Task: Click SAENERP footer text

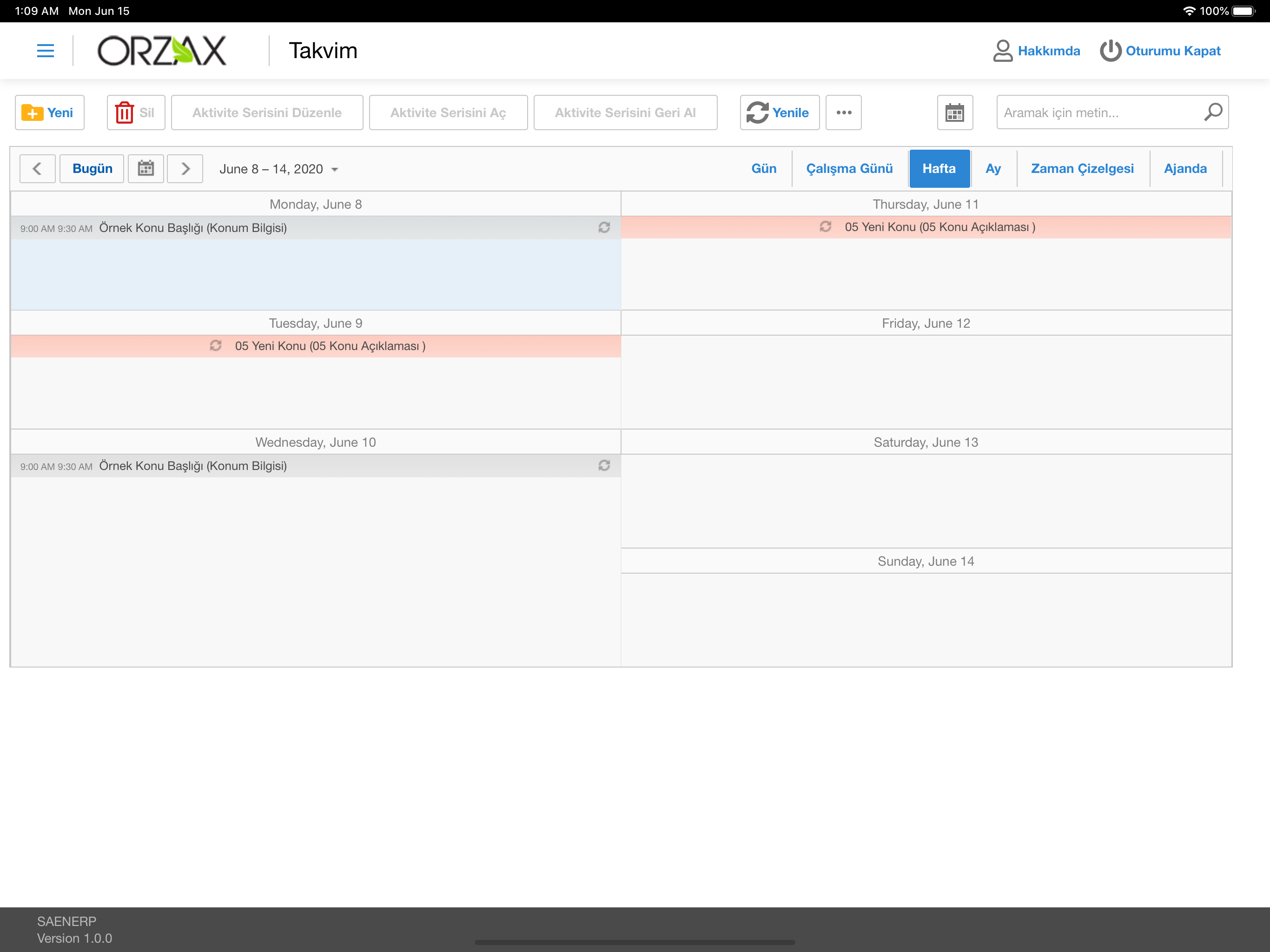Action: point(66,922)
